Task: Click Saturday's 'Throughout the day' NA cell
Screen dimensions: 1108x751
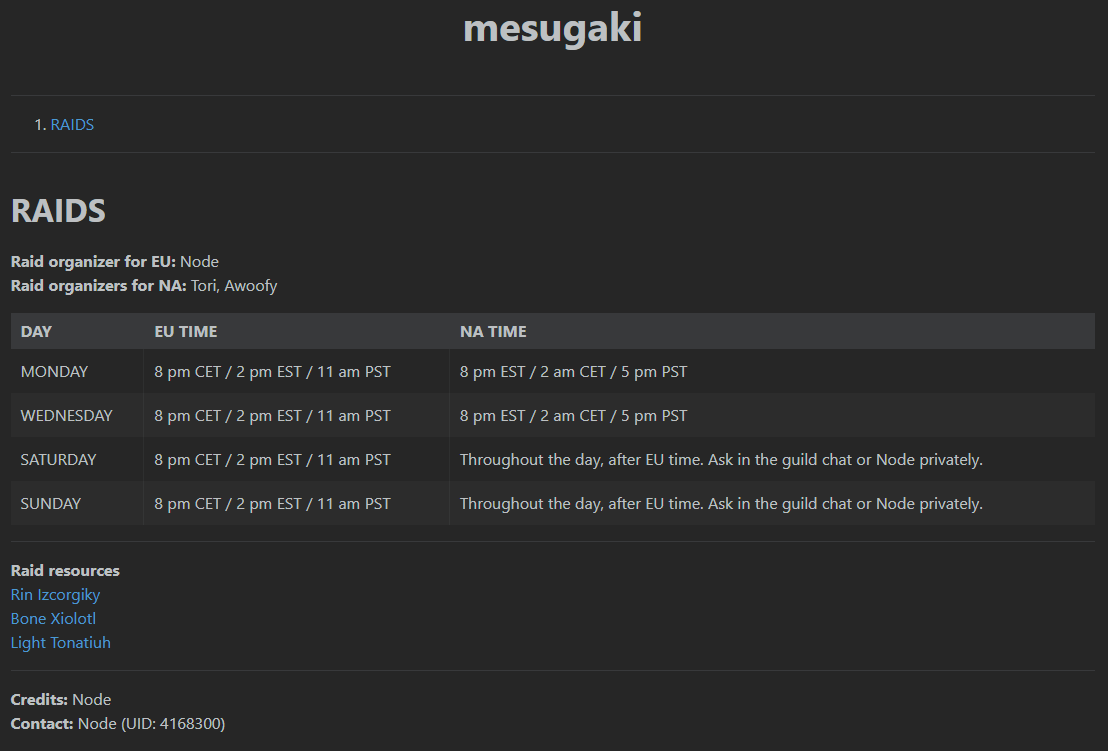Action: pos(772,459)
